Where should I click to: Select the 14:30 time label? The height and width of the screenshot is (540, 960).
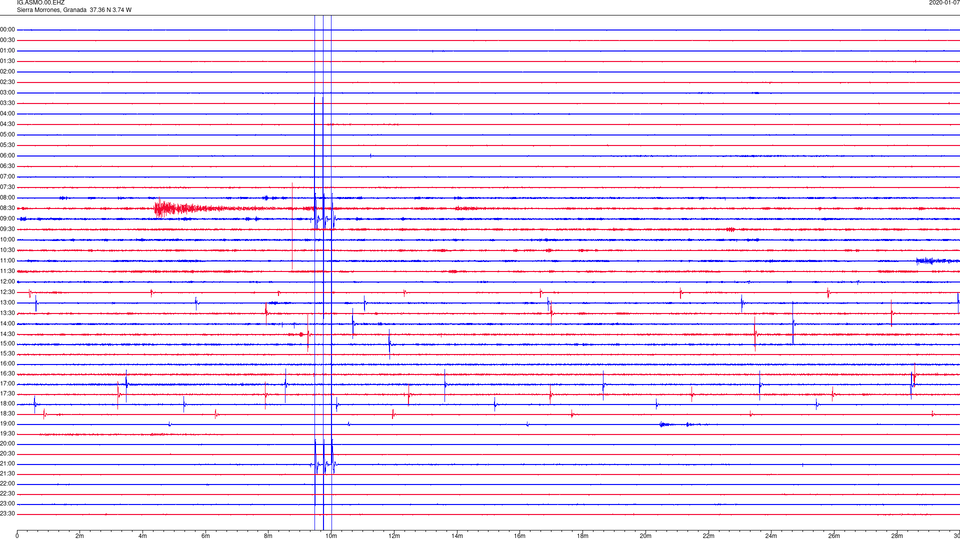coord(7,334)
